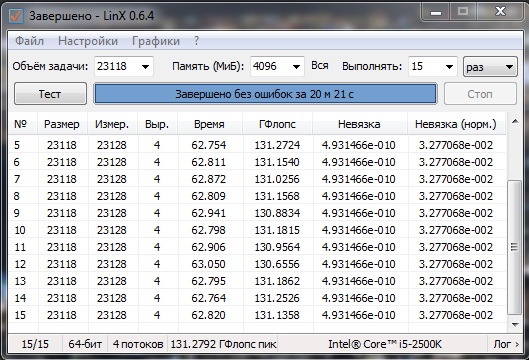Click row number 10 cell
The image size is (529, 360).
pos(20,230)
